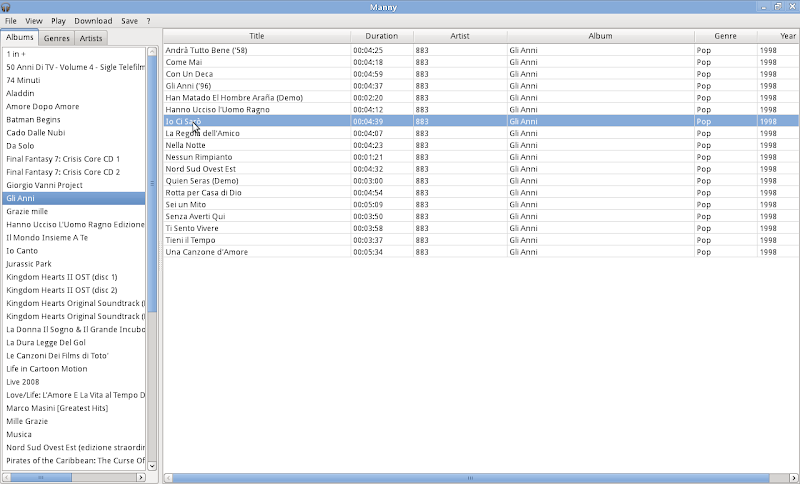Select track 'Gli Anni ('96)'
Screen dimensions: 800x484
(188, 86)
